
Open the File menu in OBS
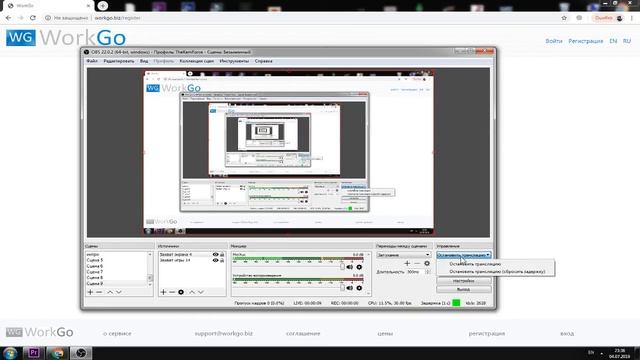click(x=92, y=61)
